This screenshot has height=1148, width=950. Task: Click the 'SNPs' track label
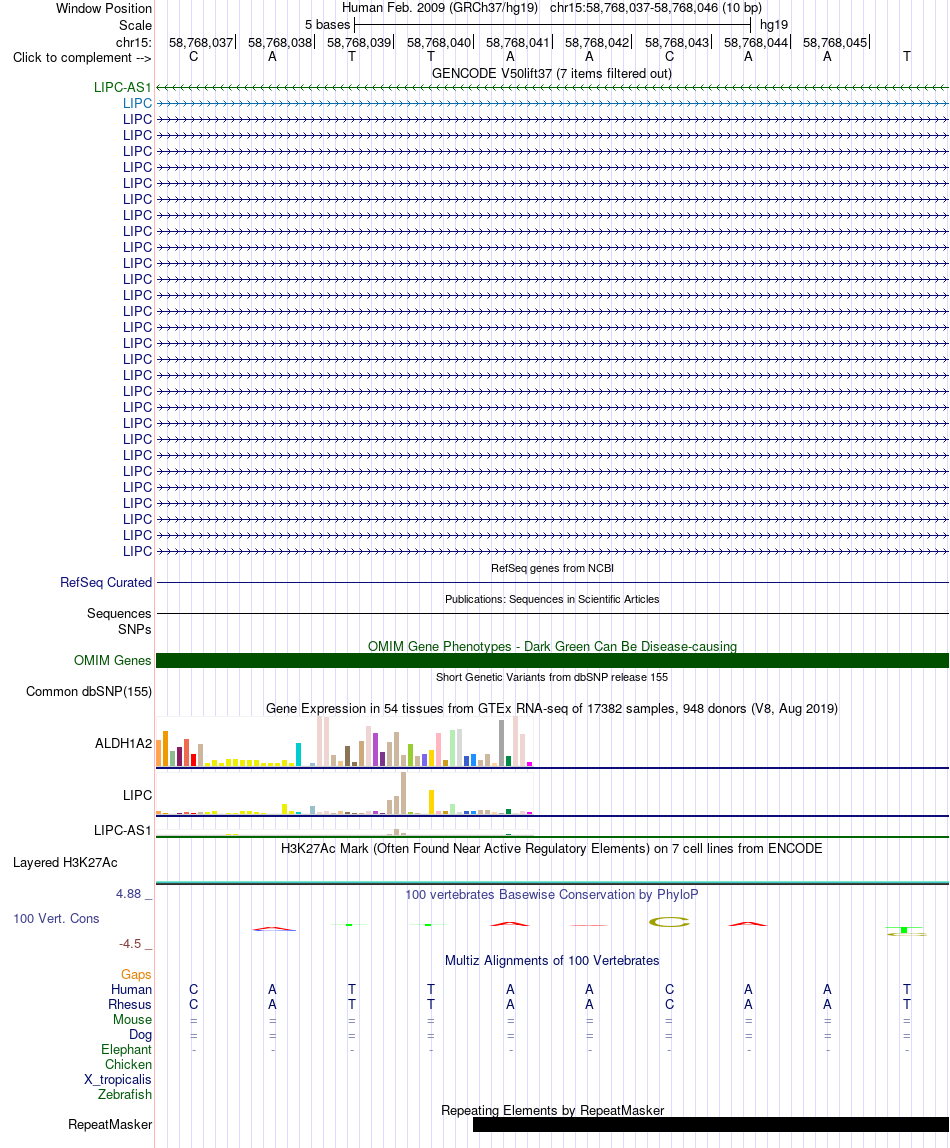(135, 630)
